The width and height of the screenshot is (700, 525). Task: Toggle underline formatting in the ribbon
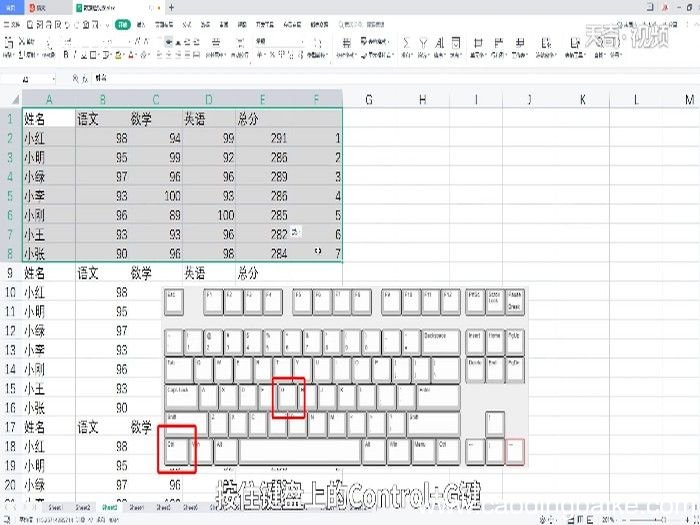[84, 55]
